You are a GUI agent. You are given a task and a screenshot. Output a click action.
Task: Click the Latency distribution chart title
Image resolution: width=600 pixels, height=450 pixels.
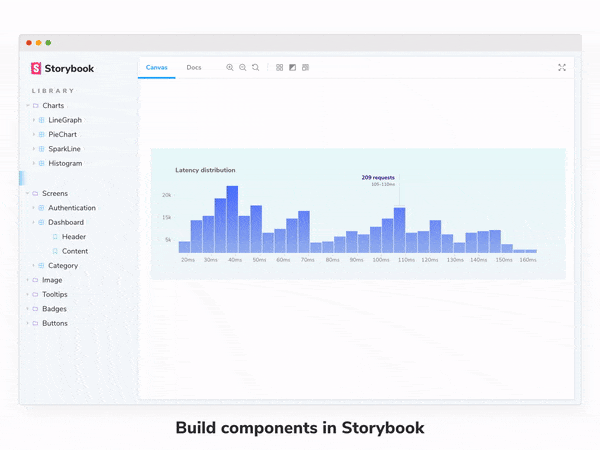[205, 170]
